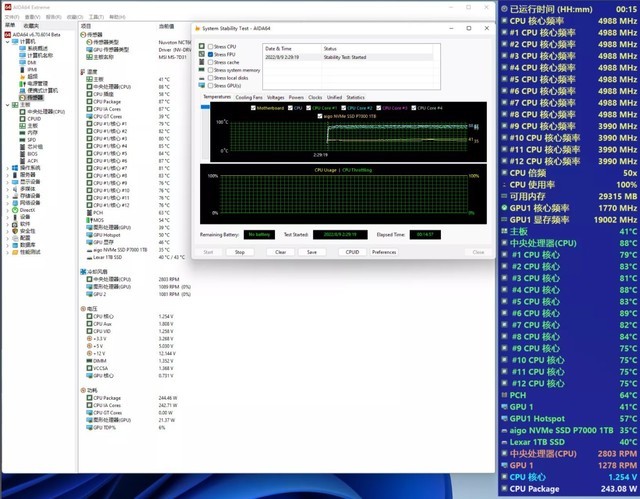Select the DMI icon in the tree
The image size is (640, 499).
22,62
